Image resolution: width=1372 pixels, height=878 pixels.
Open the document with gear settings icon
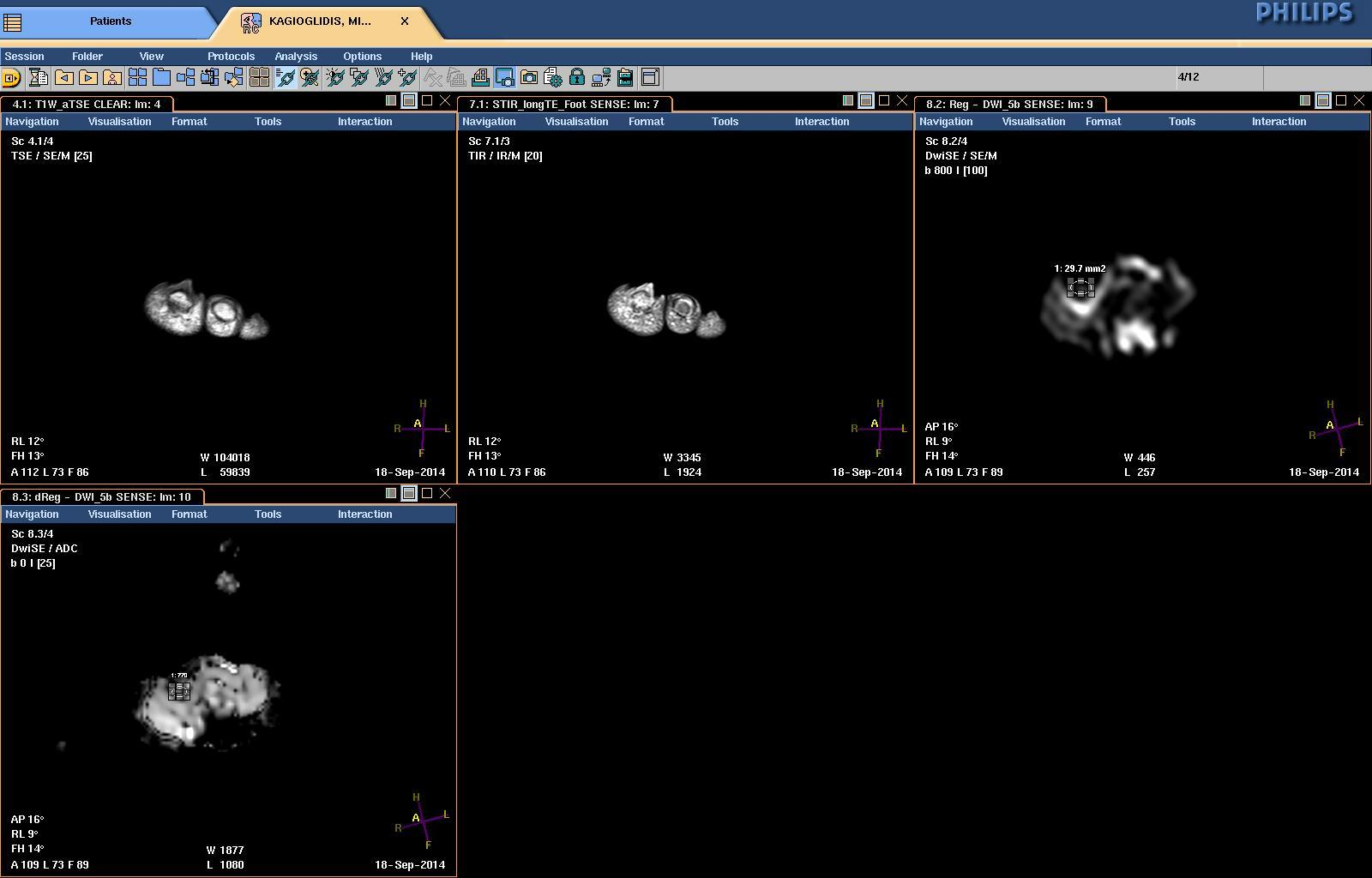point(553,78)
